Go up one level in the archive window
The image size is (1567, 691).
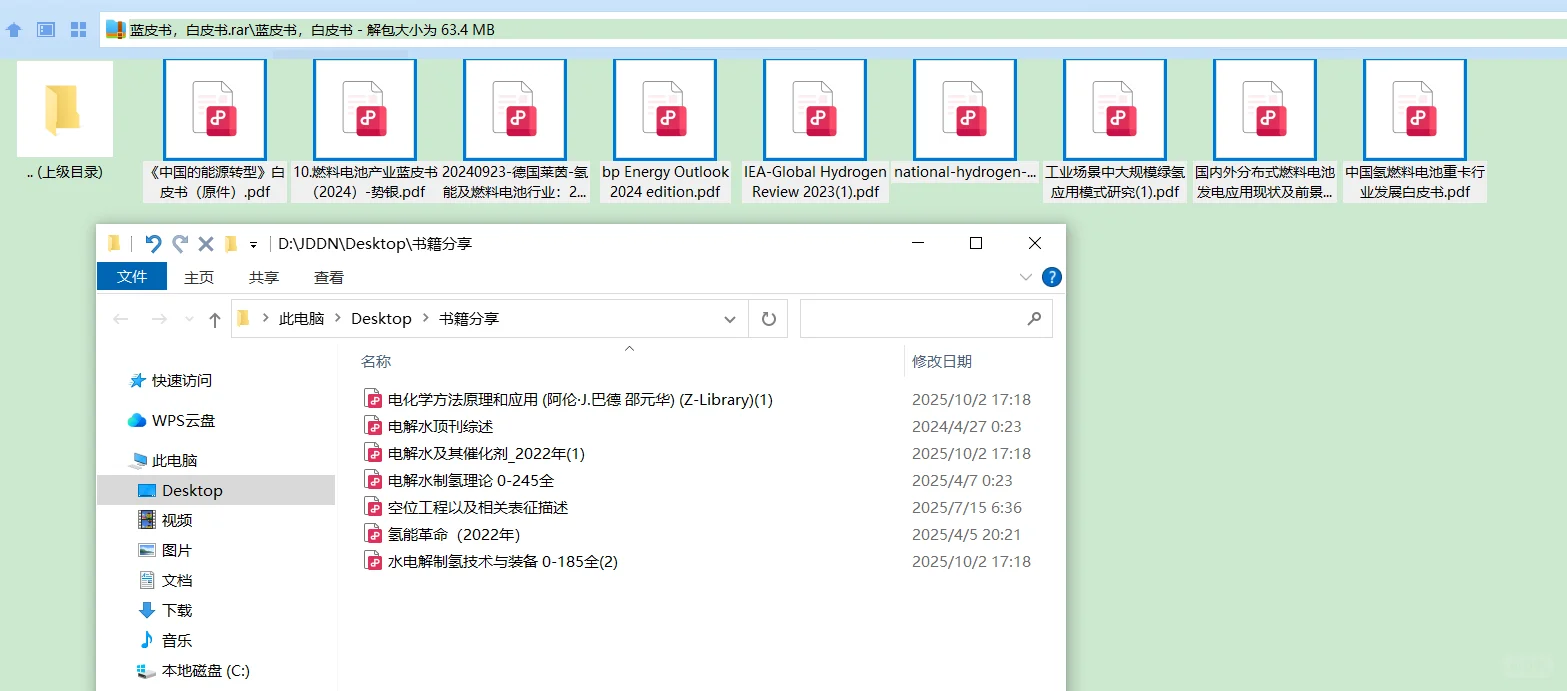14,30
